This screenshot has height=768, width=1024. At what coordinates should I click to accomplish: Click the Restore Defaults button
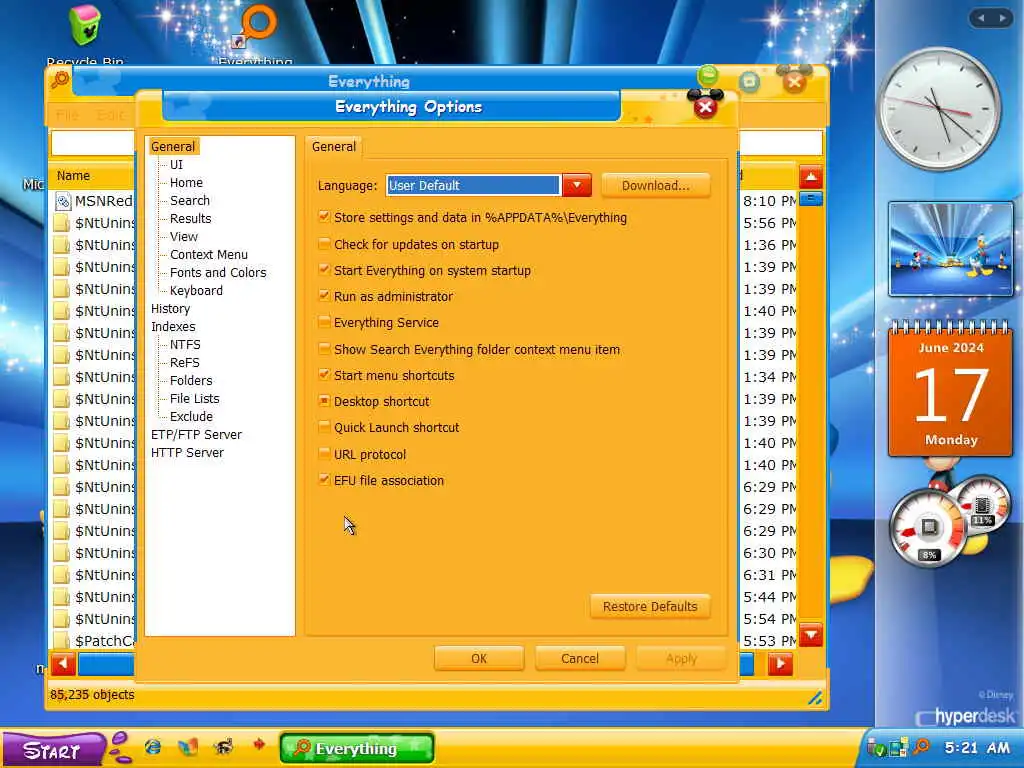pos(650,606)
